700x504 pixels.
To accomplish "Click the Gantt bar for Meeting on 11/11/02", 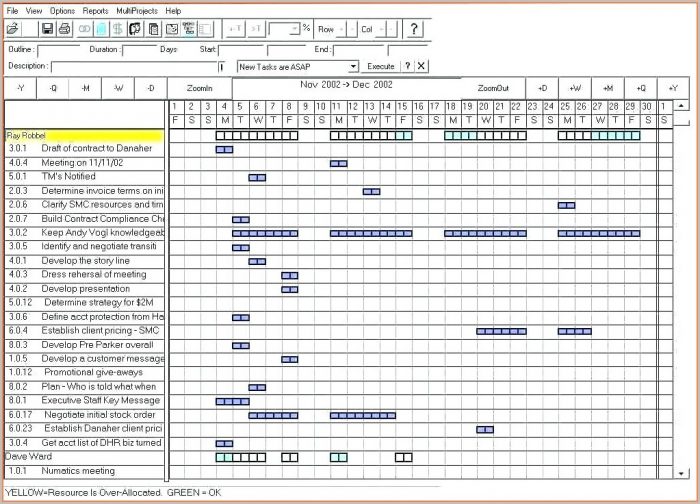I will [x=339, y=164].
